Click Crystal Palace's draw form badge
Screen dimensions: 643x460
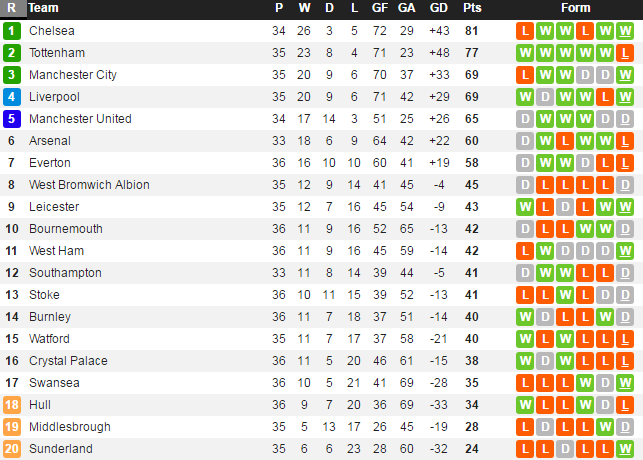(545, 361)
